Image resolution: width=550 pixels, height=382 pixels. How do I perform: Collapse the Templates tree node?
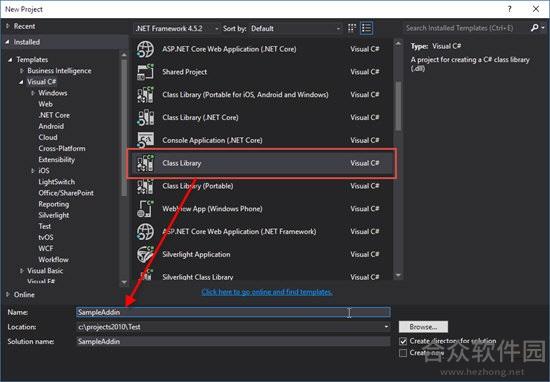pos(10,60)
